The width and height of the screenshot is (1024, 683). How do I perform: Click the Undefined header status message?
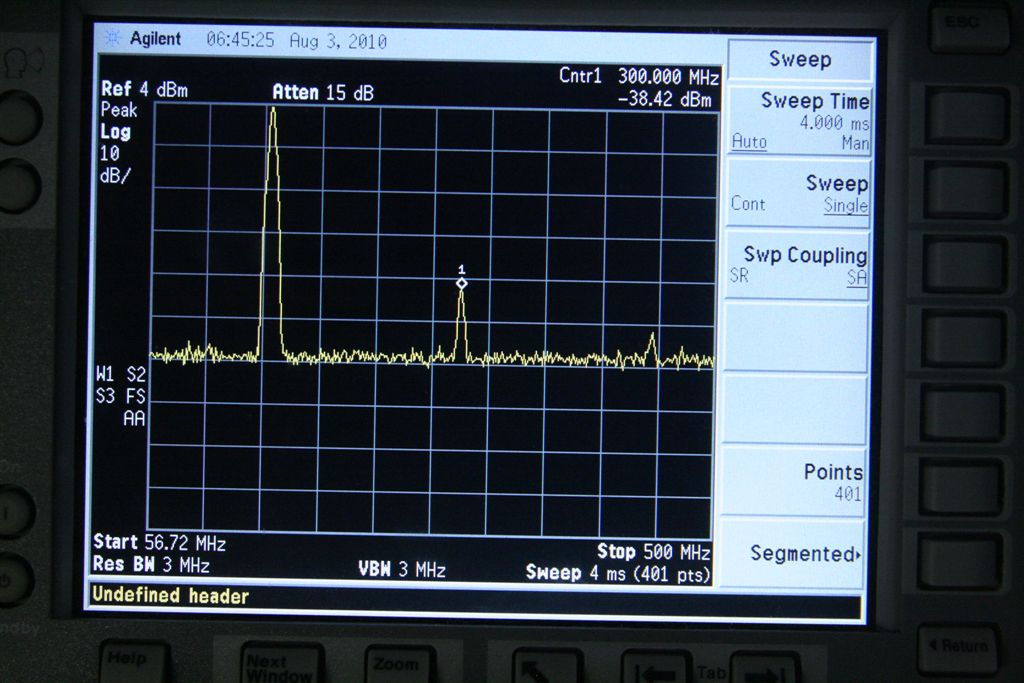pos(170,596)
